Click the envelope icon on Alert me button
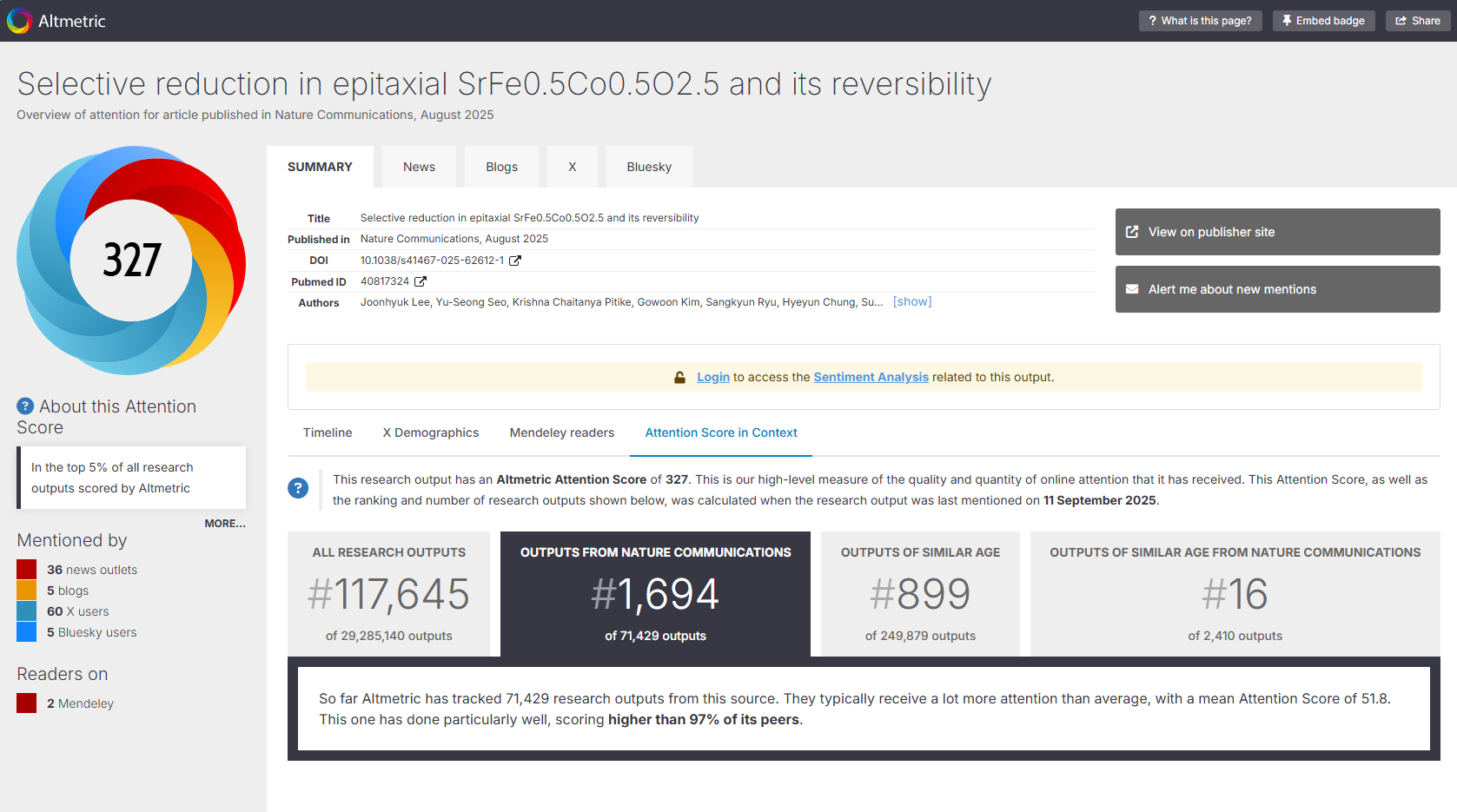1457x812 pixels. pyautogui.click(x=1132, y=289)
